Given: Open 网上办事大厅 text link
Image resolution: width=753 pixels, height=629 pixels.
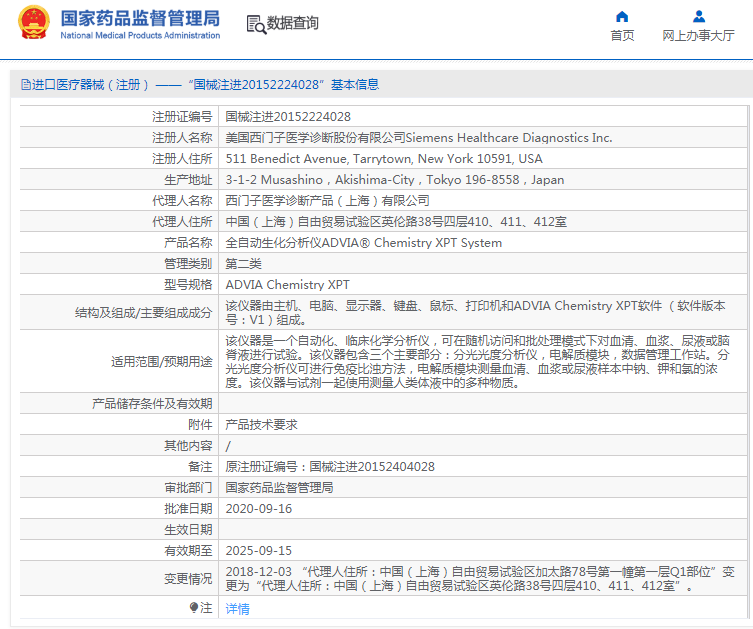Looking at the screenshot, I should click(x=698, y=36).
